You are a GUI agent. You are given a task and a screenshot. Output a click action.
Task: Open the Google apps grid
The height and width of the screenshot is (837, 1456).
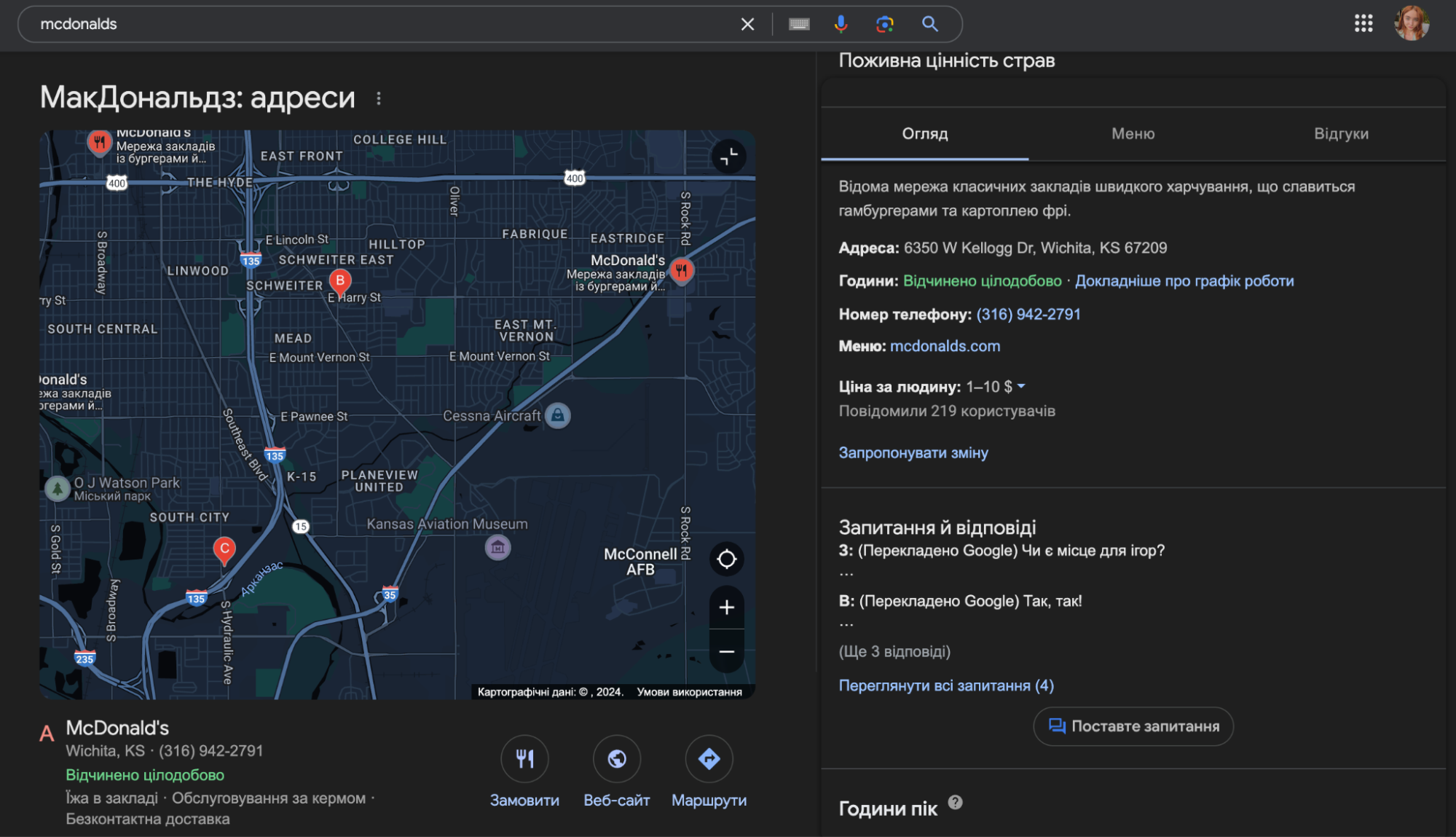(x=1363, y=23)
